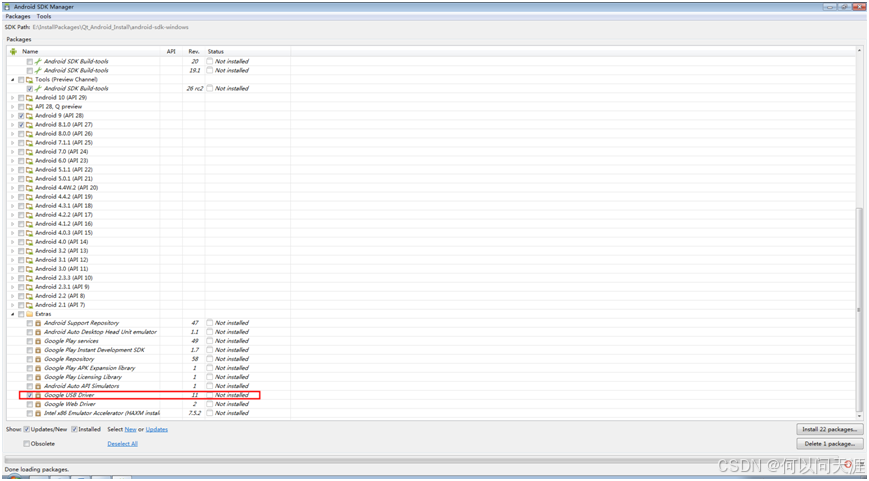The image size is (869, 481).
Task: Uncheck the Android 9 (API 28) checkbox
Action: (21, 116)
